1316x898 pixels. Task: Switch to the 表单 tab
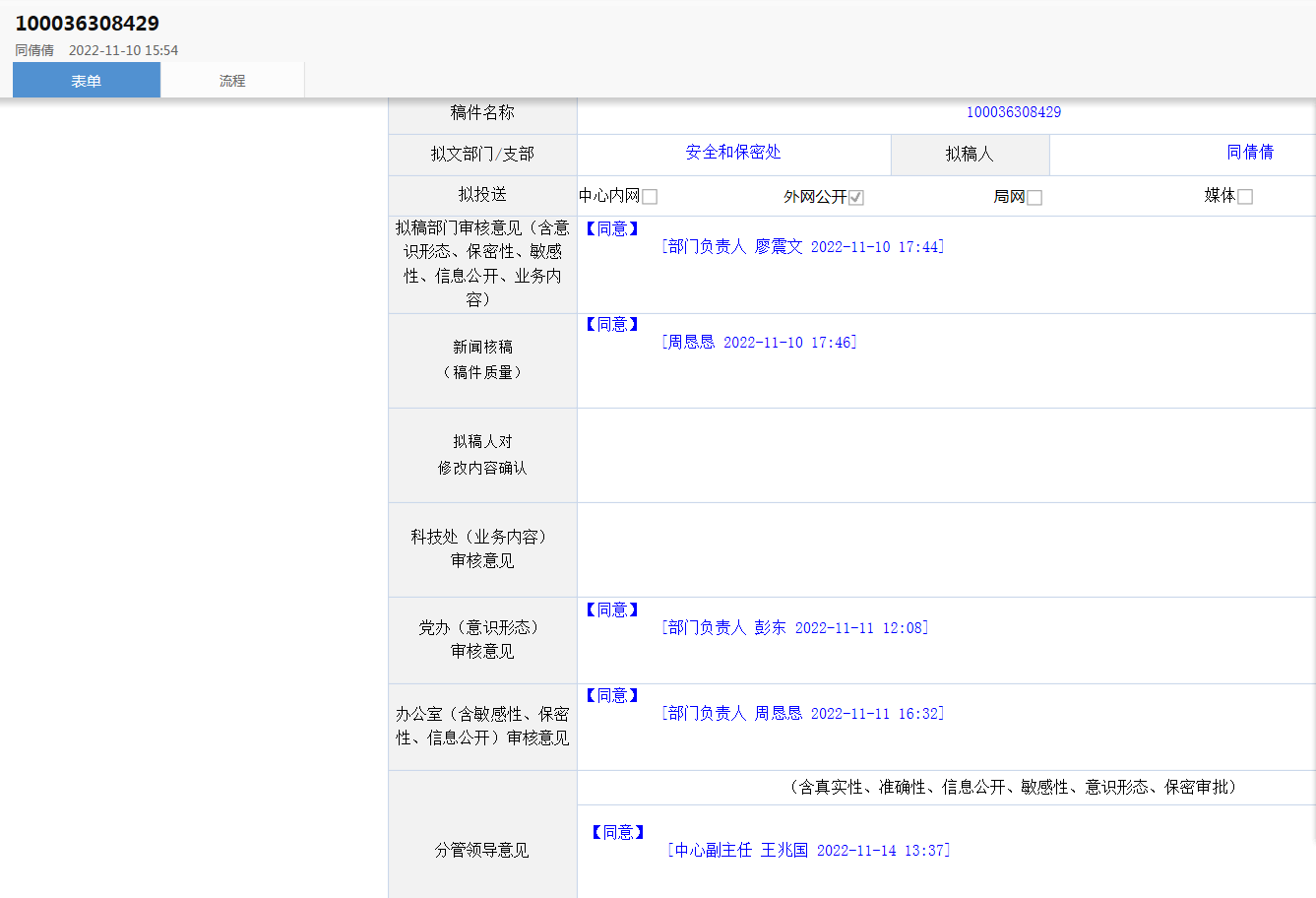pyautogui.click(x=87, y=81)
